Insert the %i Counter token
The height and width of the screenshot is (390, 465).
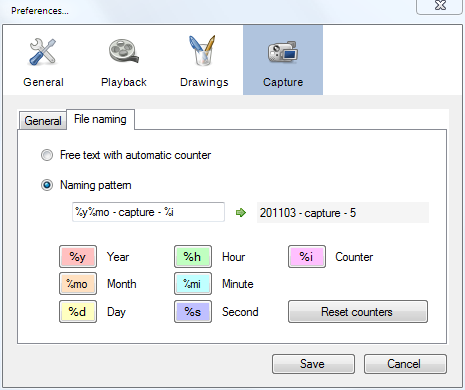click(307, 257)
